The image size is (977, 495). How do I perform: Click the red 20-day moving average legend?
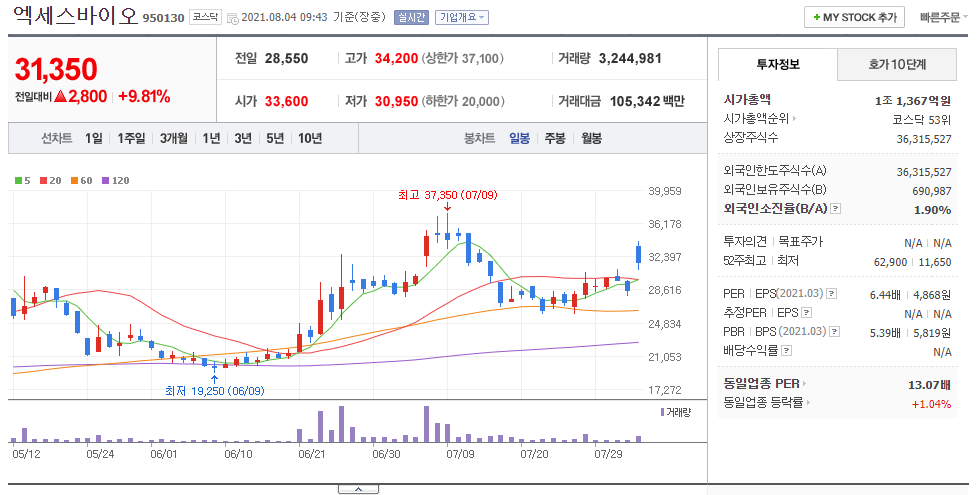50,181
